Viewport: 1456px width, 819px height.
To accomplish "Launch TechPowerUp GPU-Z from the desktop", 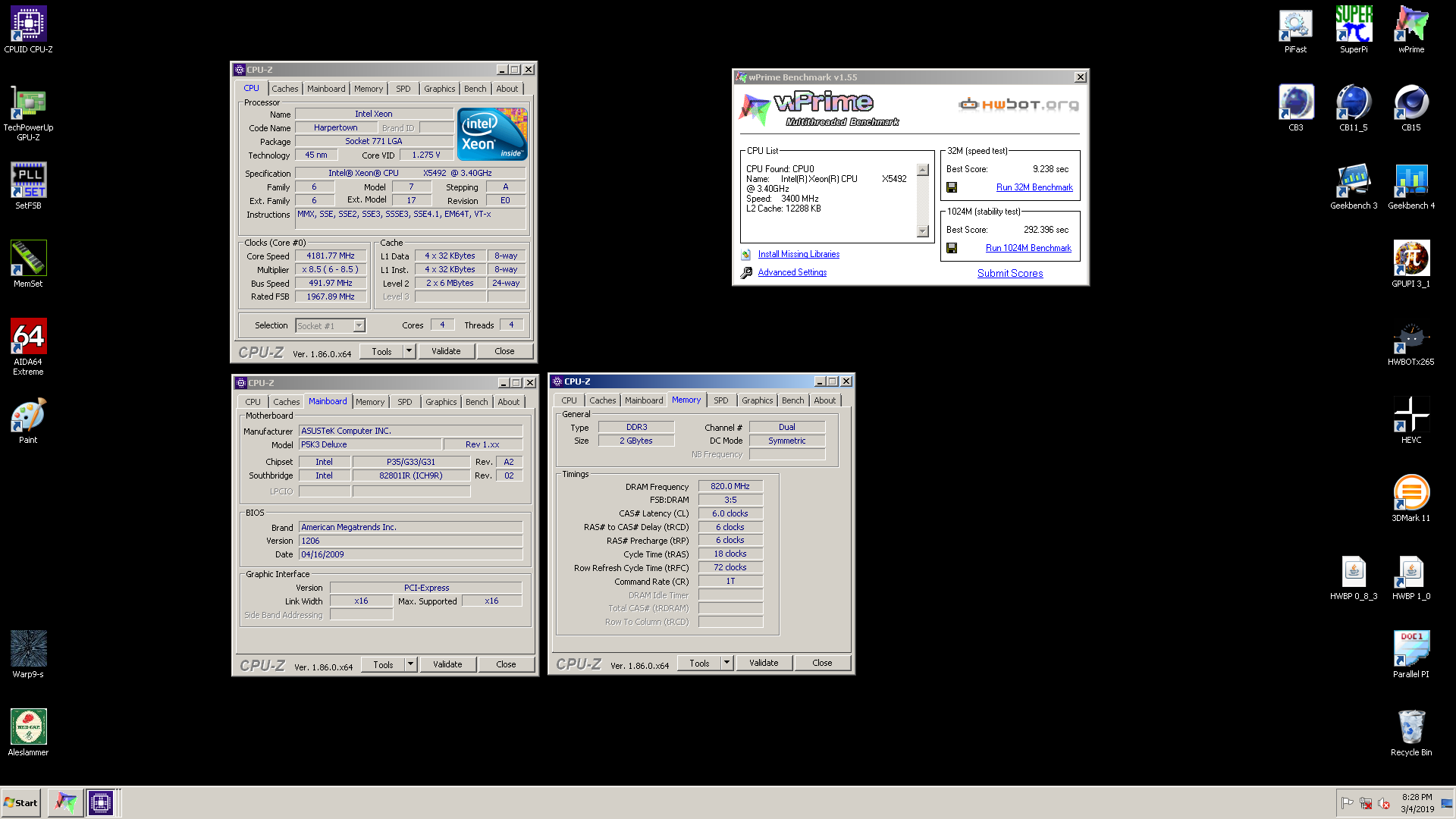I will (28, 113).
